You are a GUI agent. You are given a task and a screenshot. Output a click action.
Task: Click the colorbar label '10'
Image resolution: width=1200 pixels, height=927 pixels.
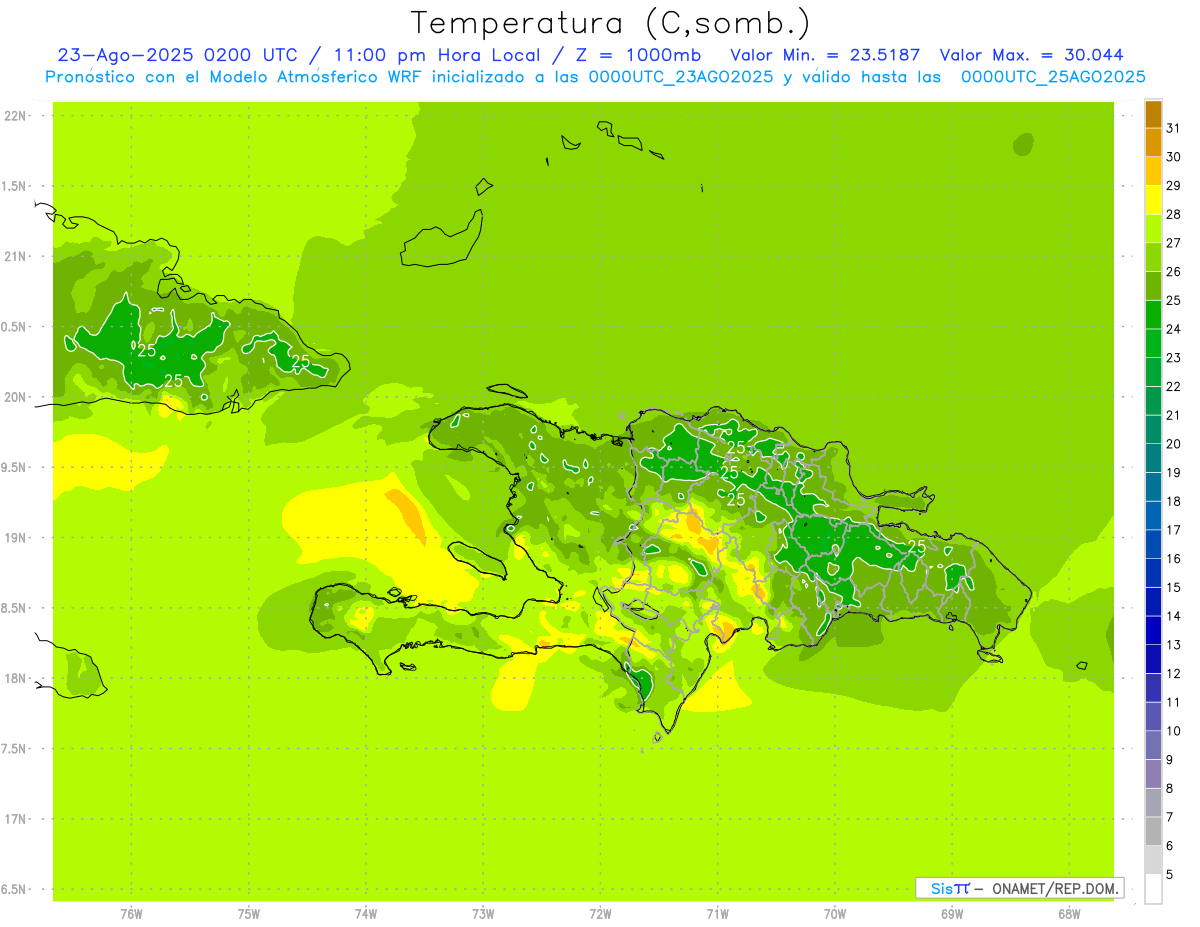1174,731
